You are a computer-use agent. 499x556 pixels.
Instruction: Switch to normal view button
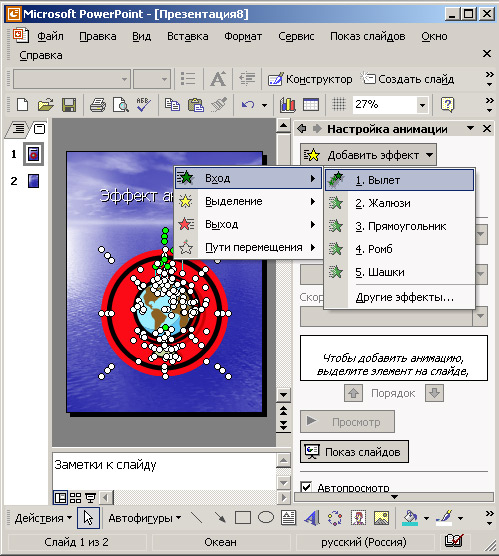pos(60,498)
